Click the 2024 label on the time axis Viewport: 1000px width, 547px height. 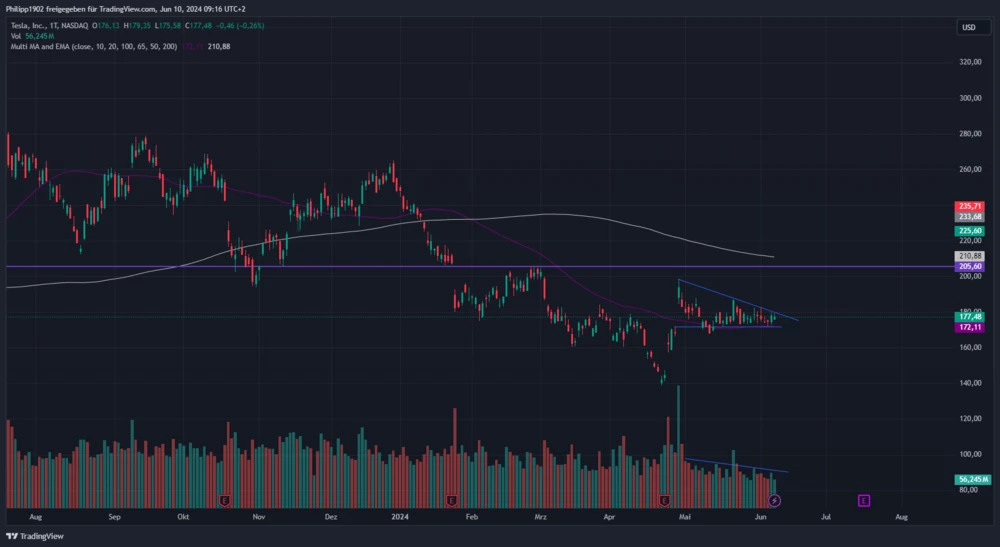coord(400,517)
